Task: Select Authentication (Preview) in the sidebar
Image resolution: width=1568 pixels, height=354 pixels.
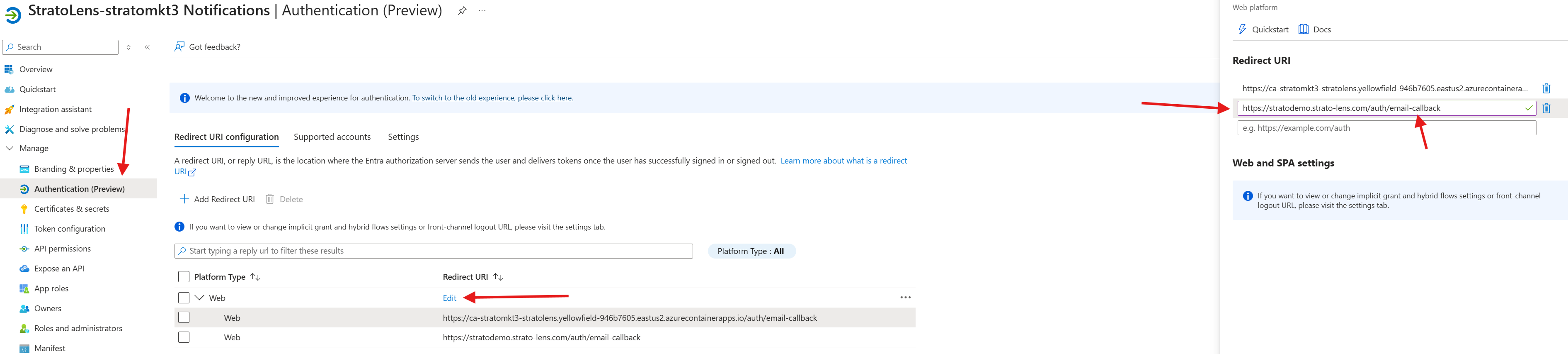Action: [79, 189]
